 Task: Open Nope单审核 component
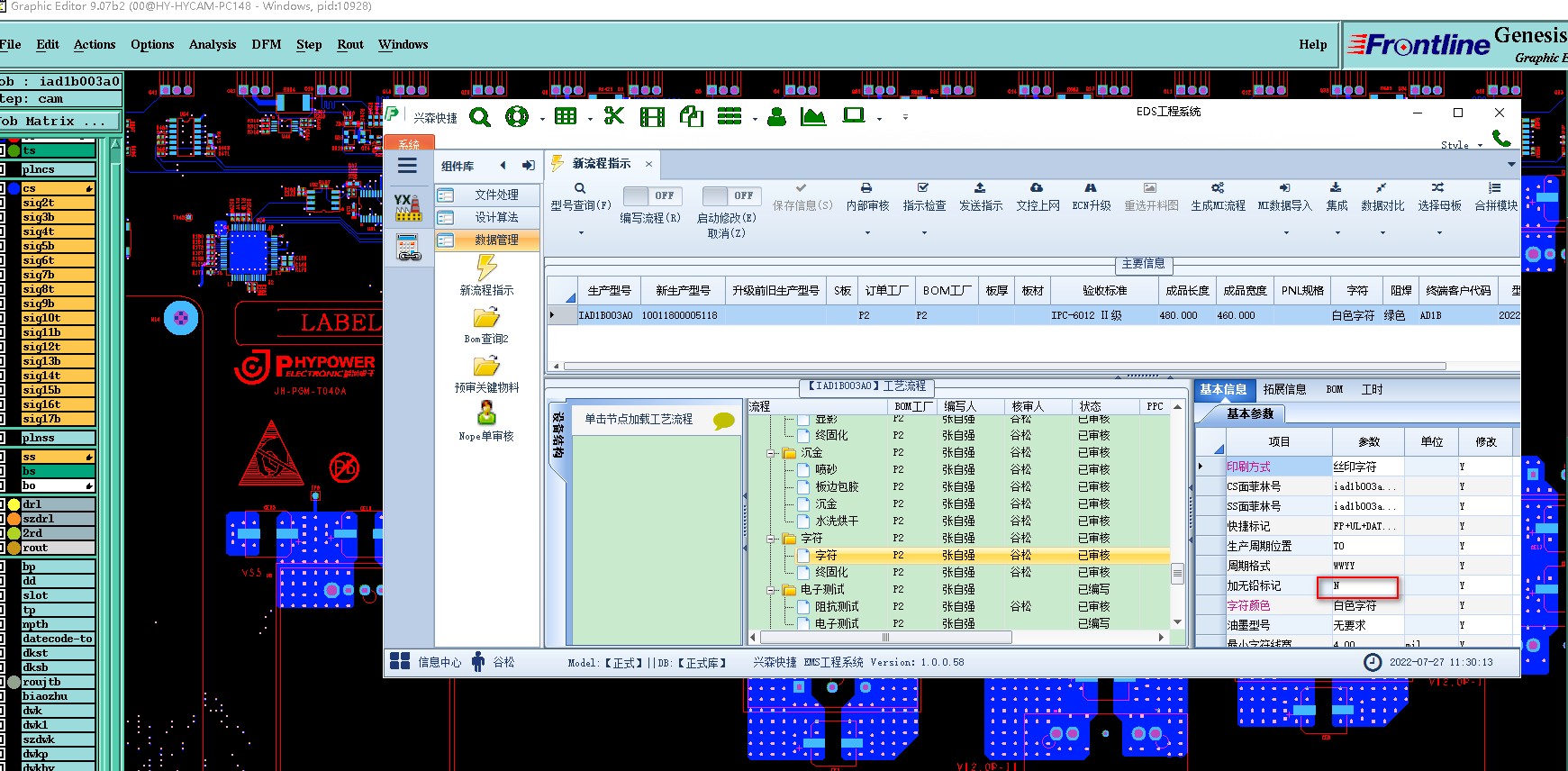(x=486, y=422)
